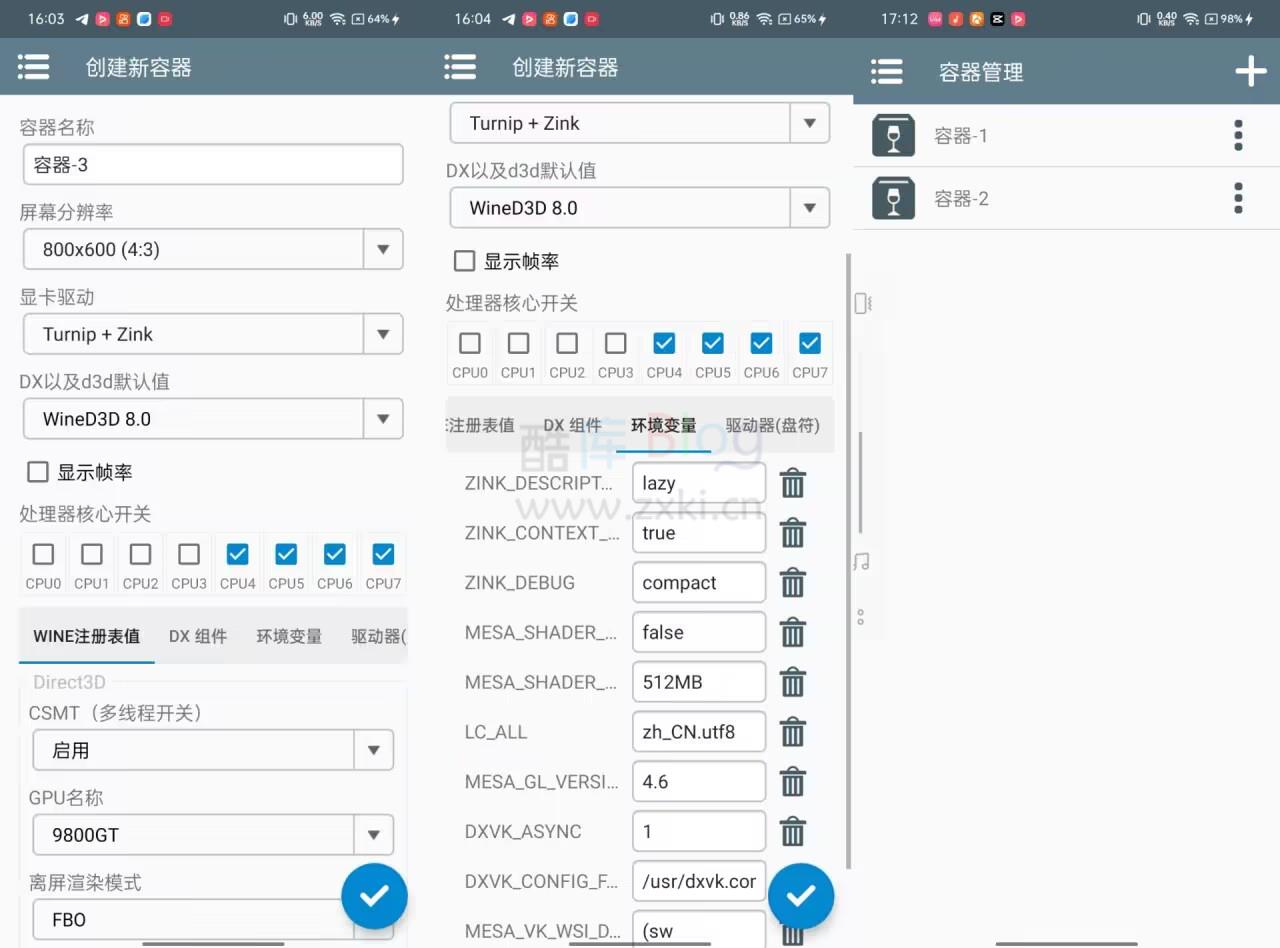Switch to the 驱动器(盘符) tab

773,425
